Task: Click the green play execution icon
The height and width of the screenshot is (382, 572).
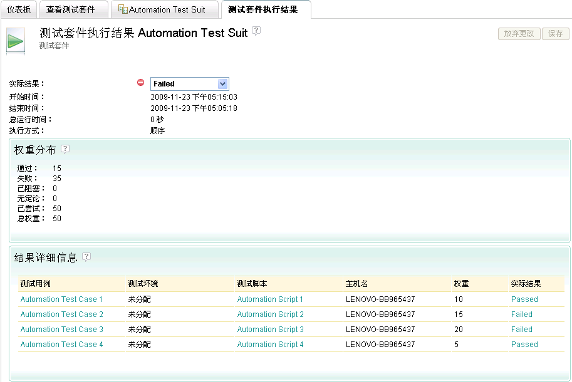Action: tap(15, 41)
